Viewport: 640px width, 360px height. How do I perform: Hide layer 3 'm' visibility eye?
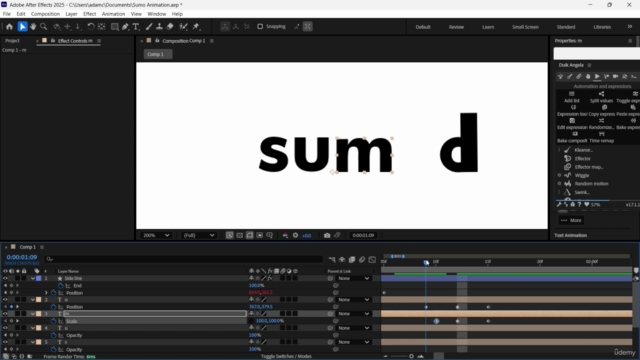tap(5, 314)
